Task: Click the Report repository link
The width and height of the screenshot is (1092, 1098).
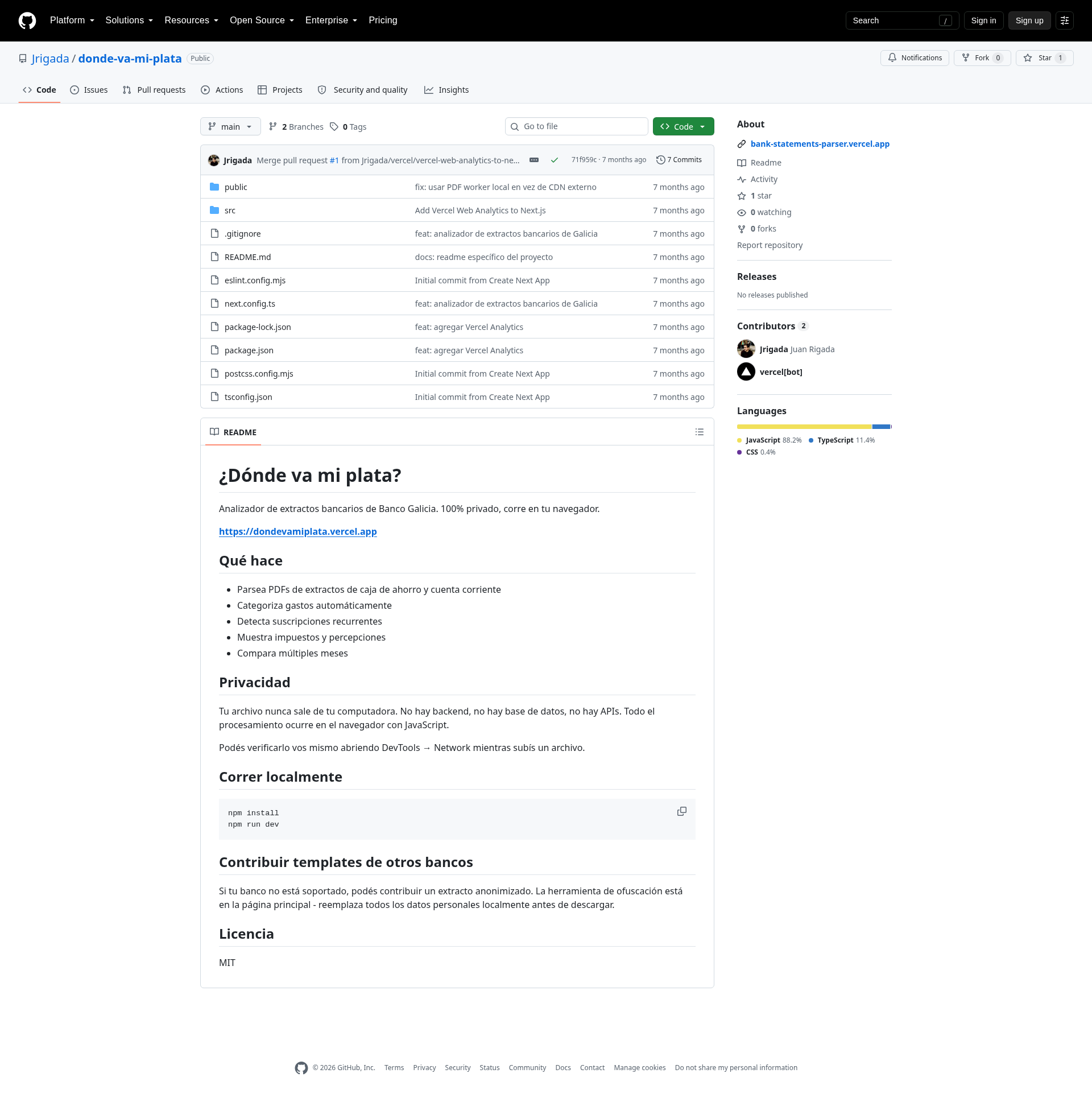Action: click(770, 246)
